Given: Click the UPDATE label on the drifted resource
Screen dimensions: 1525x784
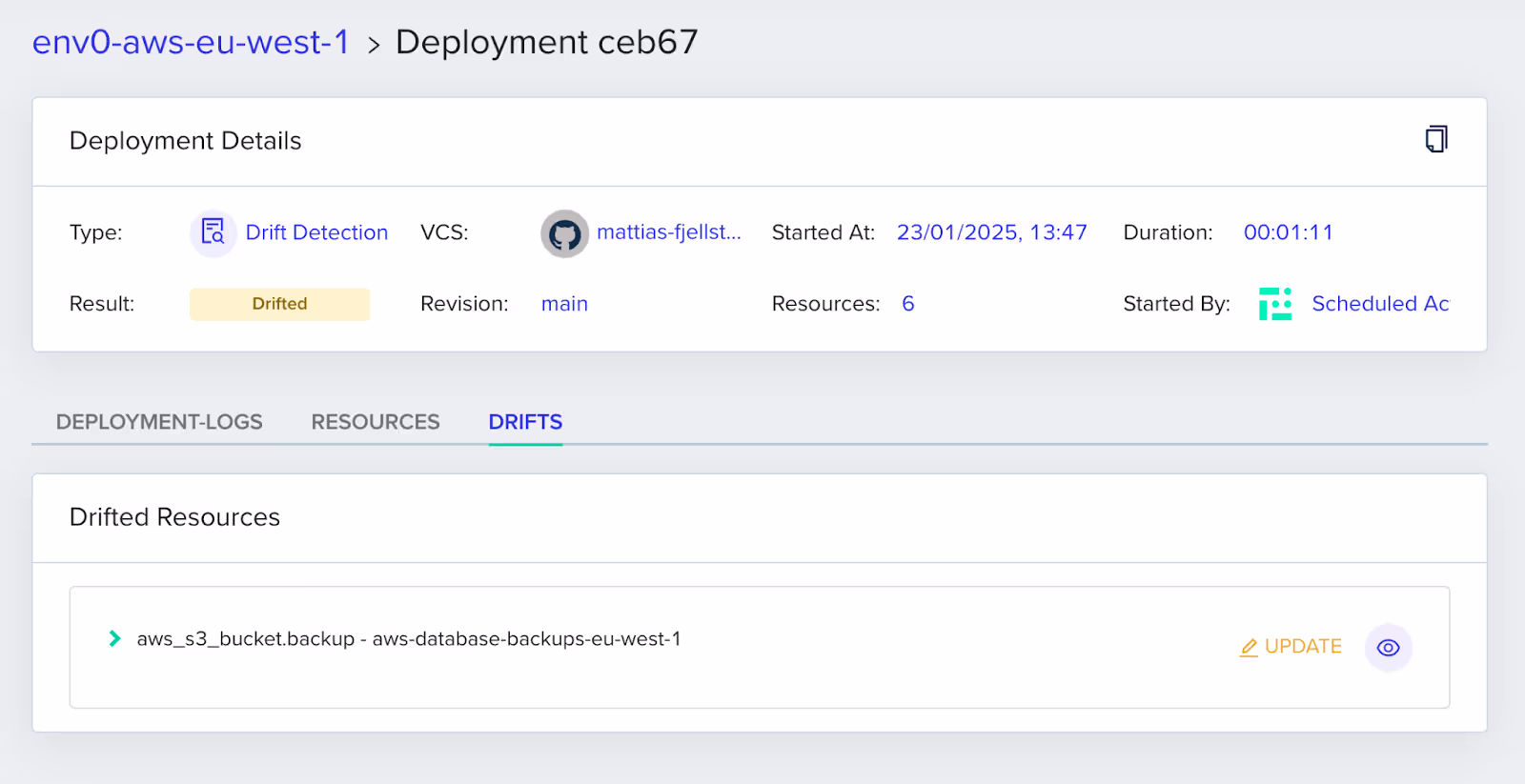Looking at the screenshot, I should pyautogui.click(x=1303, y=647).
